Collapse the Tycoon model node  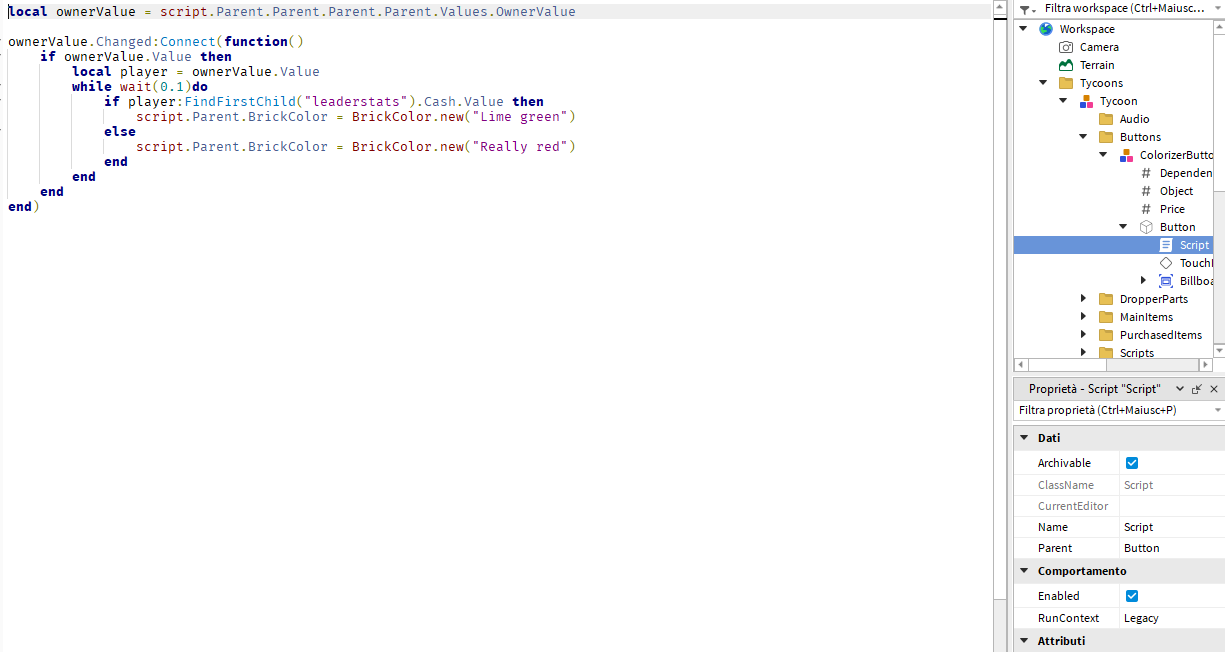coord(1063,101)
